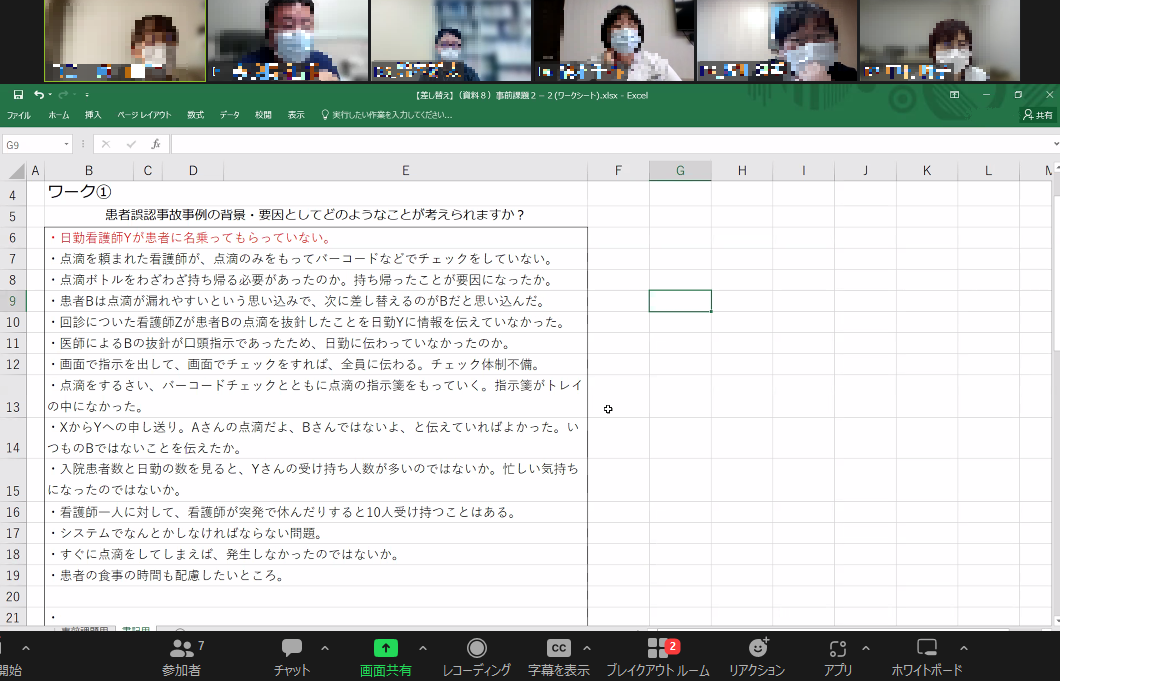Image resolution: width=1152 pixels, height=681 pixels.
Task: Toggle captions with the CC button
Action: 558,648
